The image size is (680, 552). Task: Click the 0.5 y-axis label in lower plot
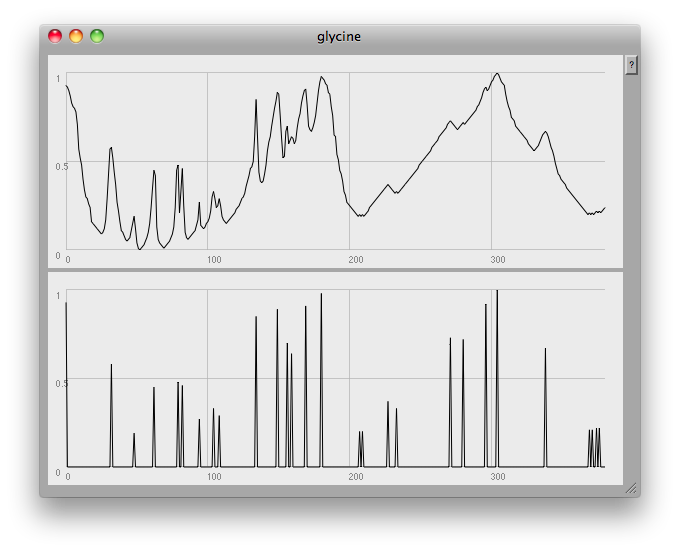coord(59,383)
